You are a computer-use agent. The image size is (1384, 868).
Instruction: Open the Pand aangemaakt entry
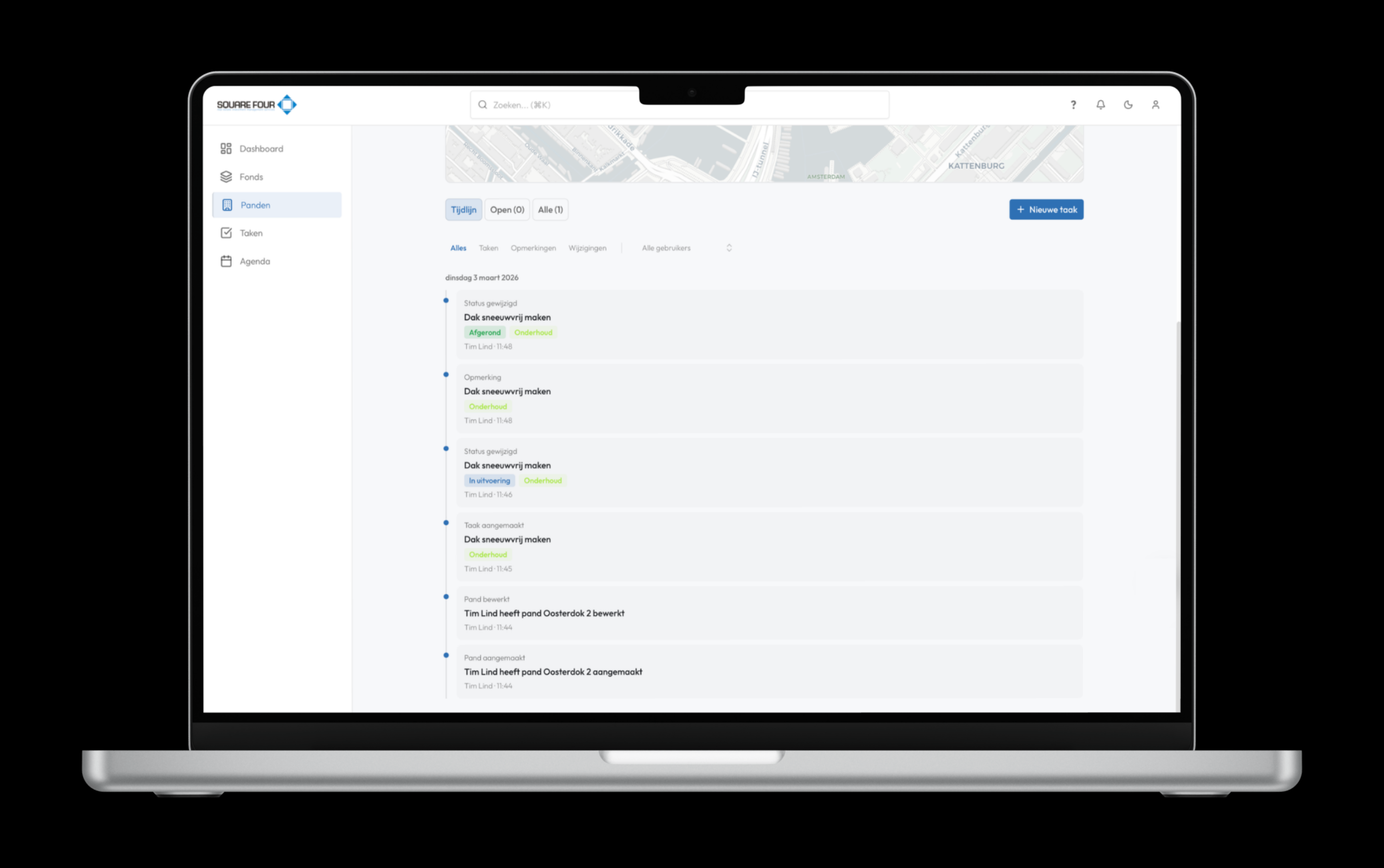[x=769, y=672]
